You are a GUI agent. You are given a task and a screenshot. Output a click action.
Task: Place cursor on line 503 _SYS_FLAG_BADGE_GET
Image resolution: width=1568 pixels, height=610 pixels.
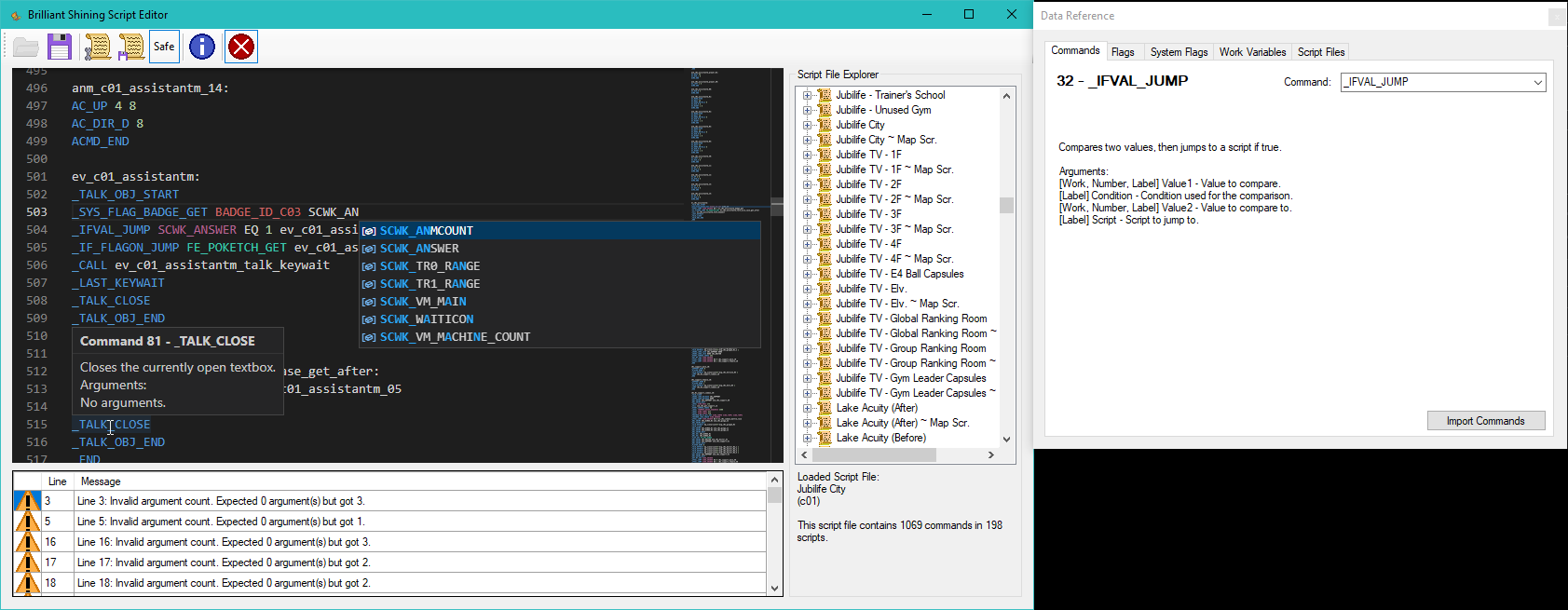[x=140, y=212]
